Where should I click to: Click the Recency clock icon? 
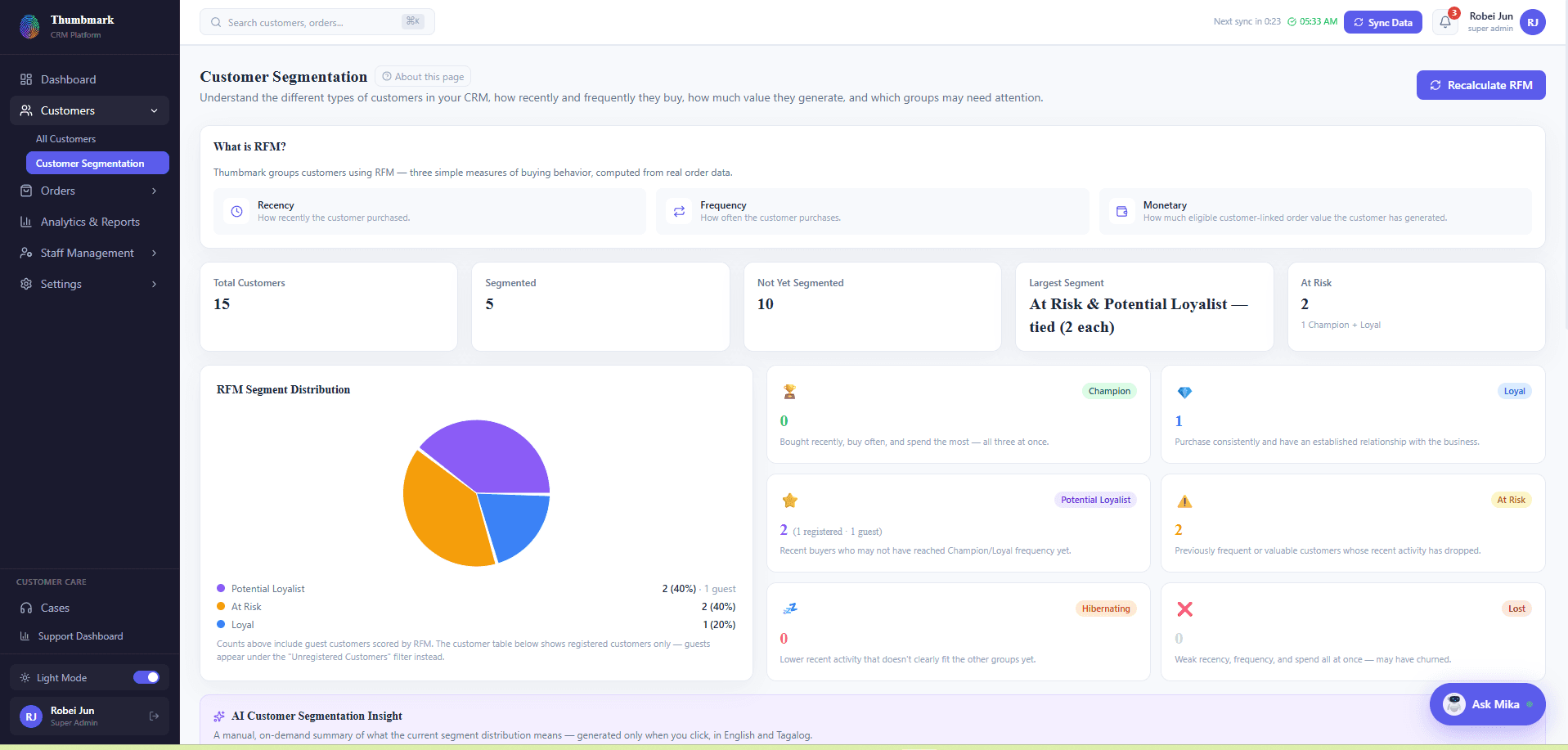pyautogui.click(x=237, y=211)
